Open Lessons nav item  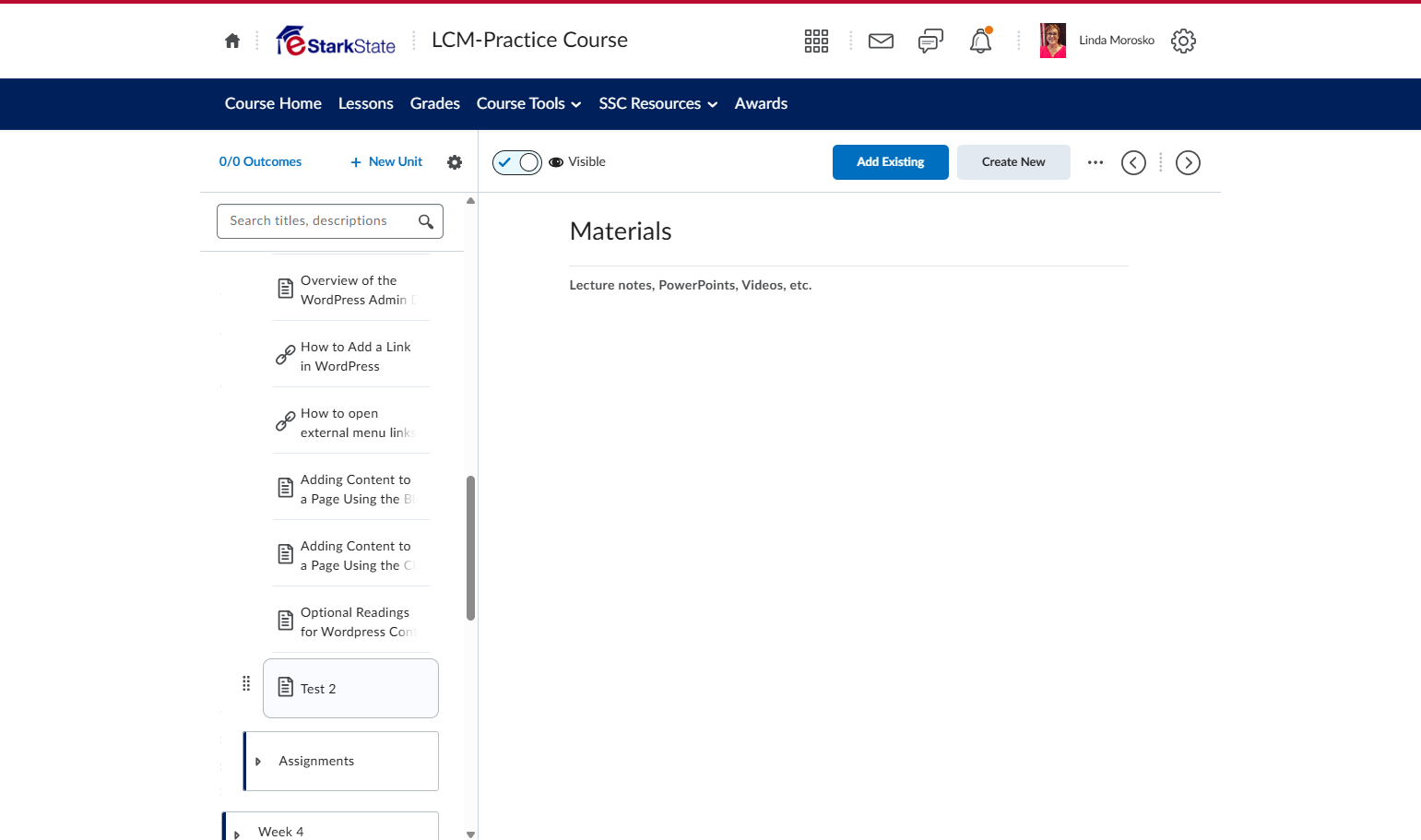(x=366, y=104)
